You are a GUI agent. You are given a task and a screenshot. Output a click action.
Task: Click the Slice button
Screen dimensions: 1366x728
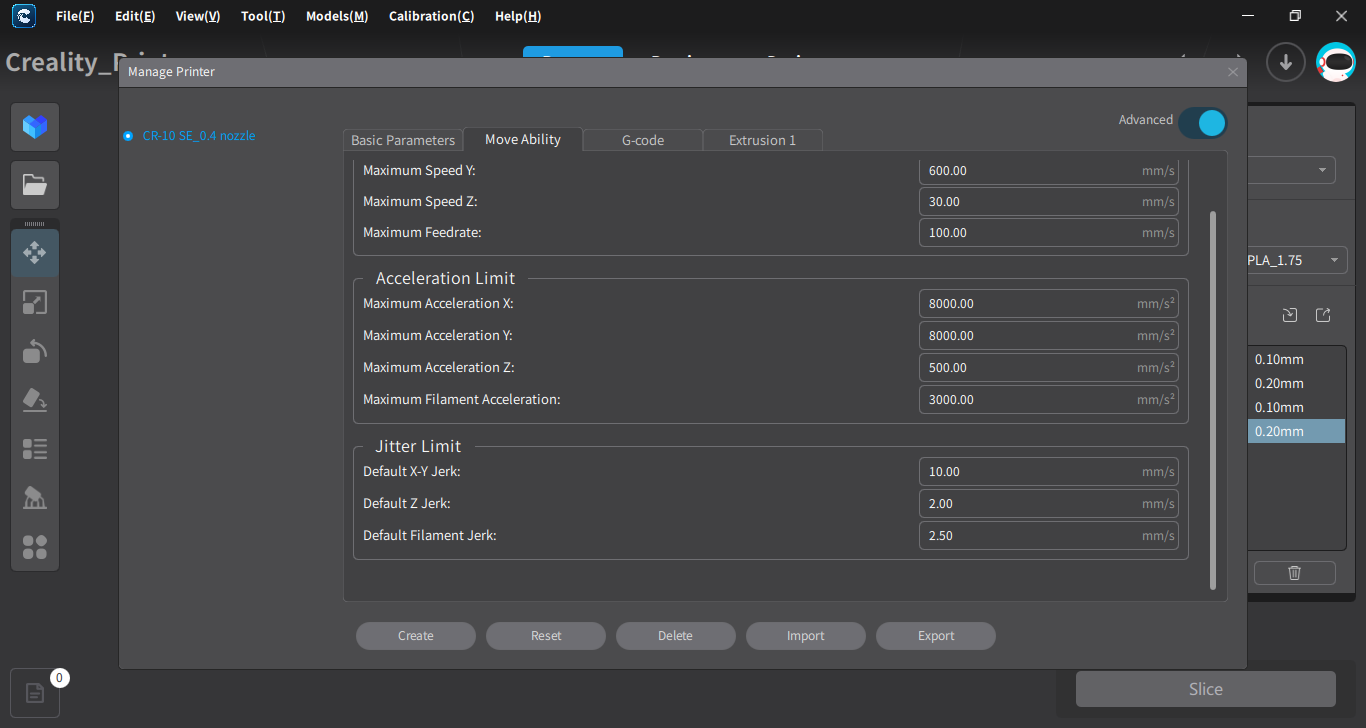point(1206,689)
